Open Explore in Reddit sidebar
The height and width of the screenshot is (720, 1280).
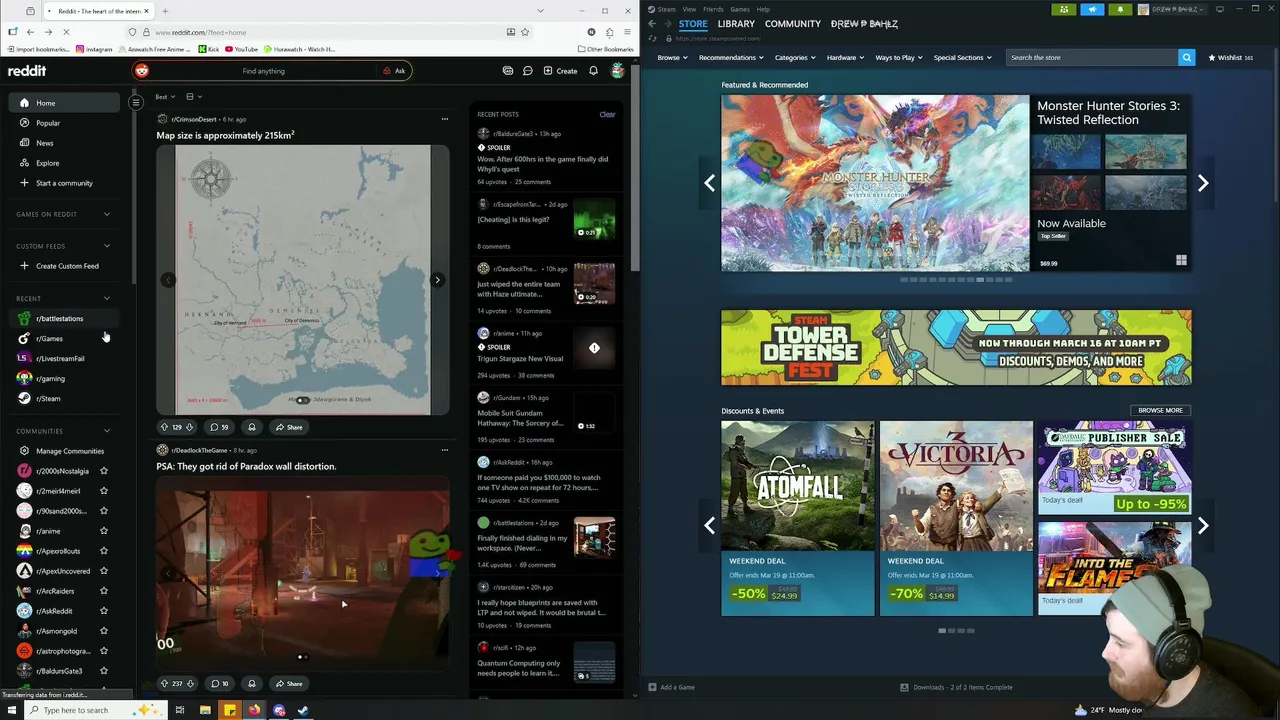[x=48, y=163]
